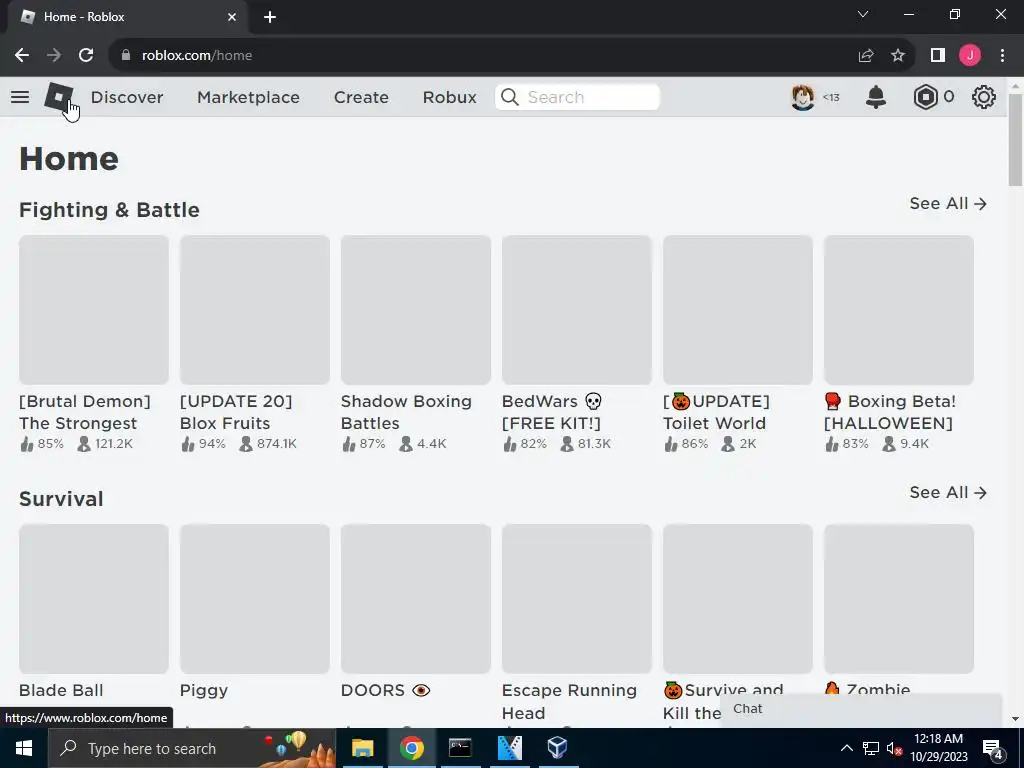Open Windows Start menu
Screen dimensions: 1024x768
(24, 748)
